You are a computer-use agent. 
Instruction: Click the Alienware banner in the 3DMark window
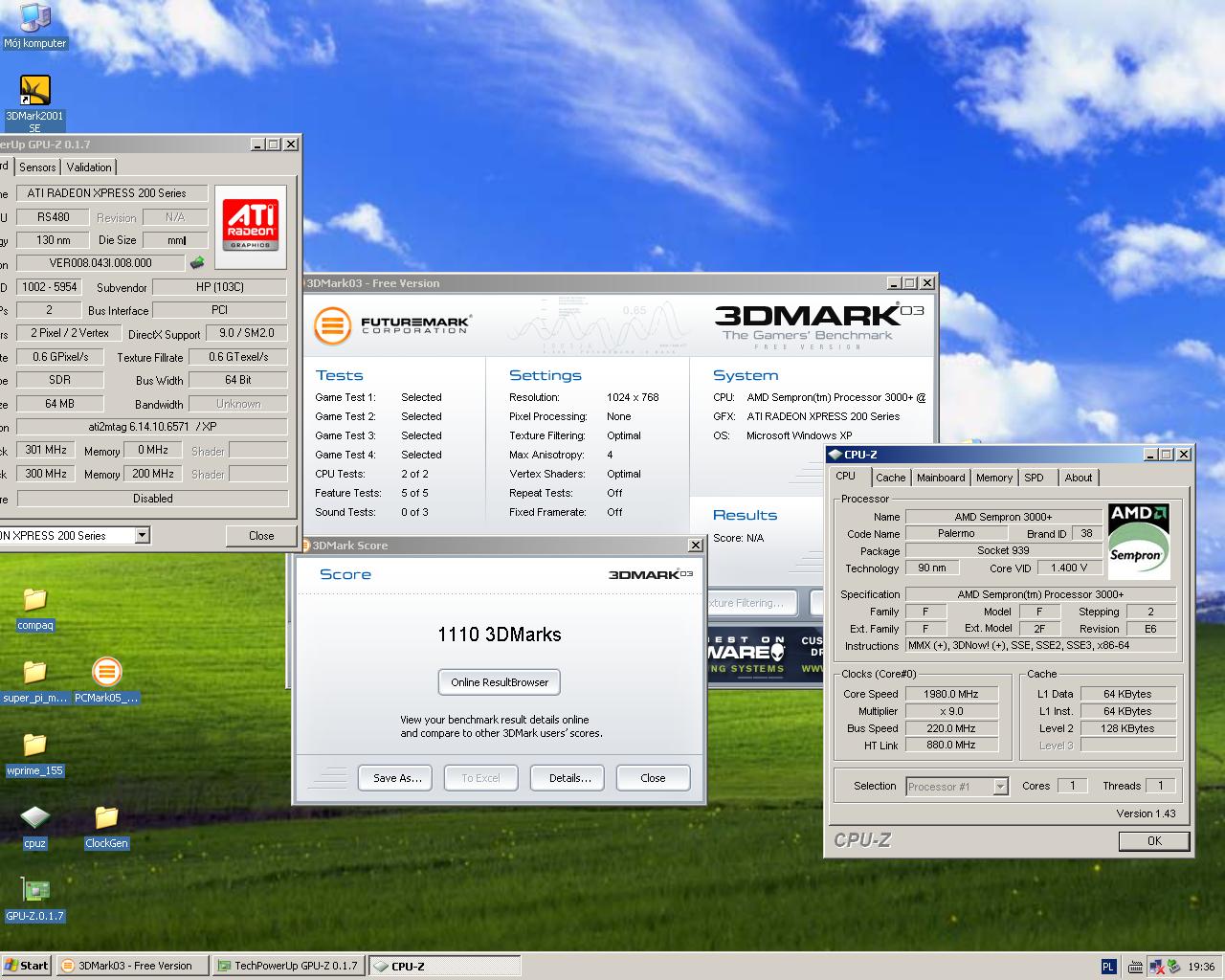pyautogui.click(x=764, y=655)
